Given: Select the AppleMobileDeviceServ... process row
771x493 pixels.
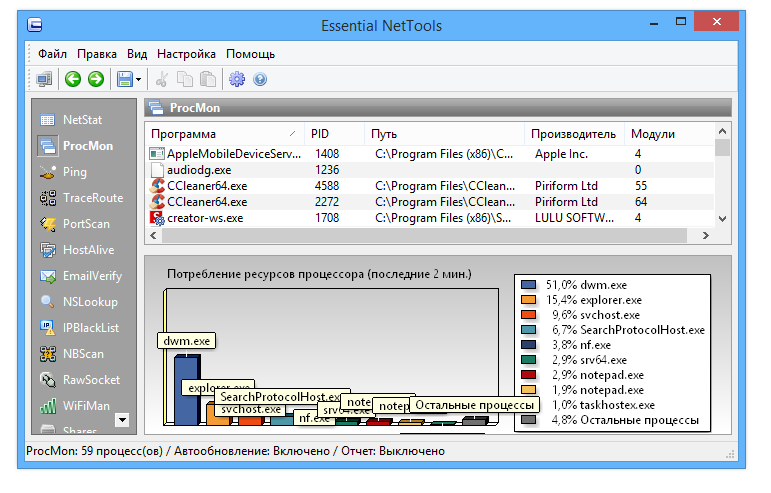Looking at the screenshot, I should point(430,154).
